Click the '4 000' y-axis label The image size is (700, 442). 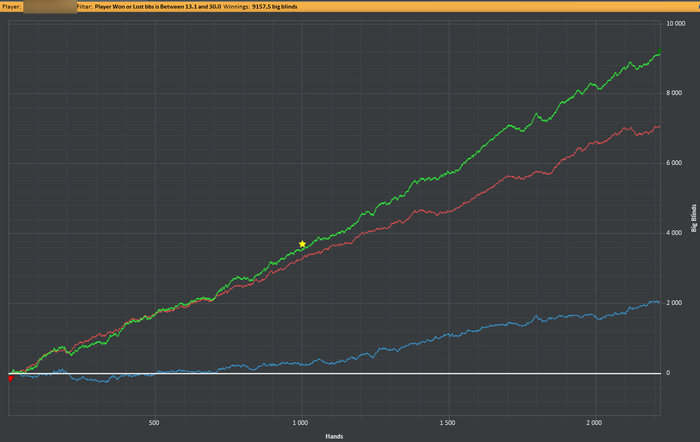click(674, 233)
